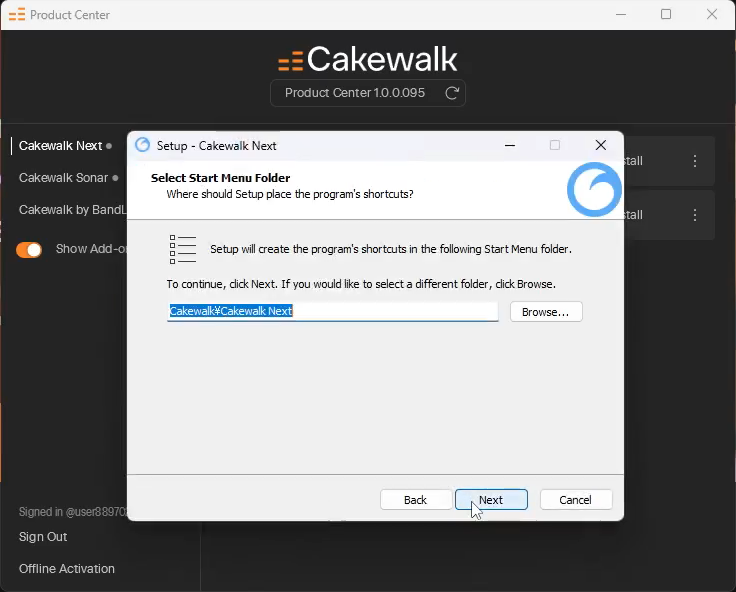Click the Setup dialog title bar icon
736x592 pixels.
point(143,145)
